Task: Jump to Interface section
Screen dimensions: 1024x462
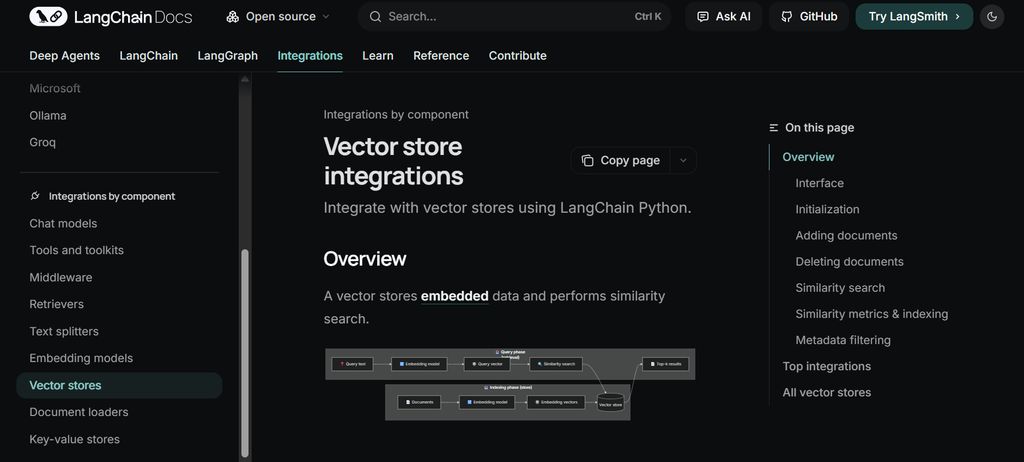Action: (x=820, y=184)
